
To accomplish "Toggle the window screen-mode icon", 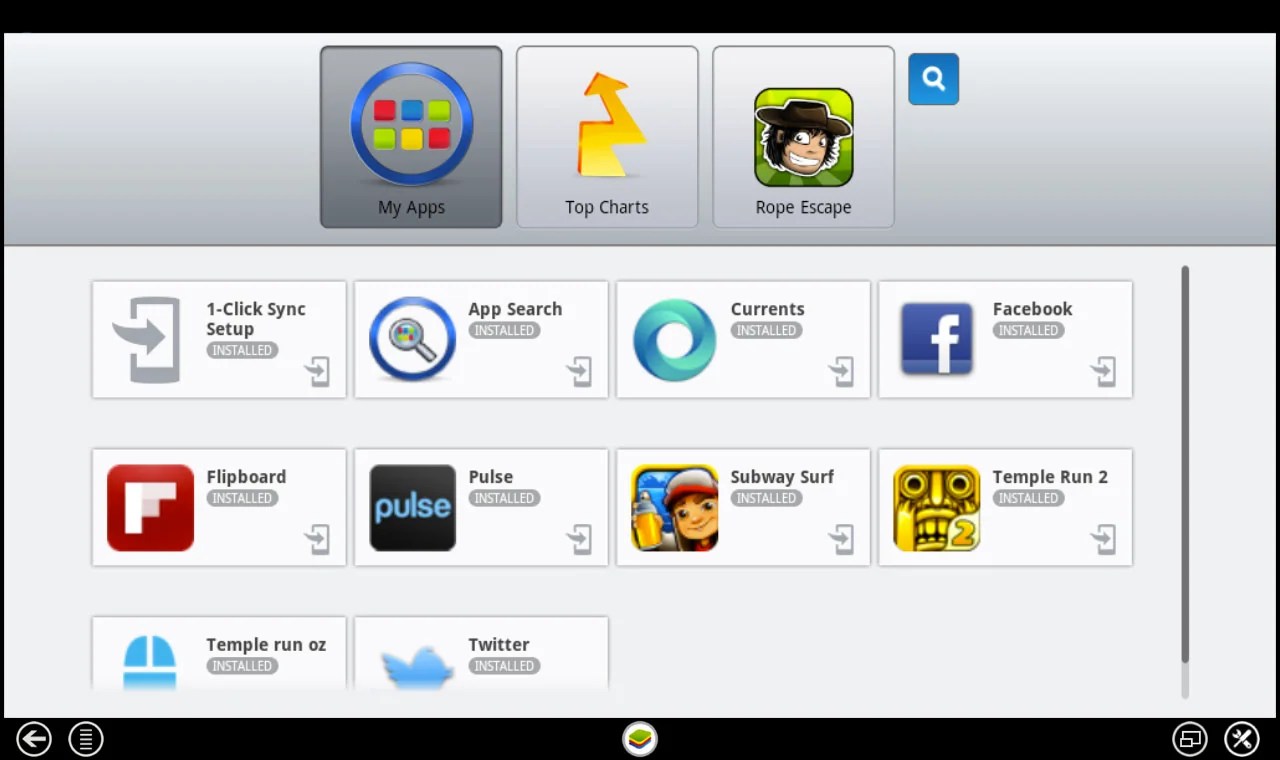I will pyautogui.click(x=1190, y=739).
